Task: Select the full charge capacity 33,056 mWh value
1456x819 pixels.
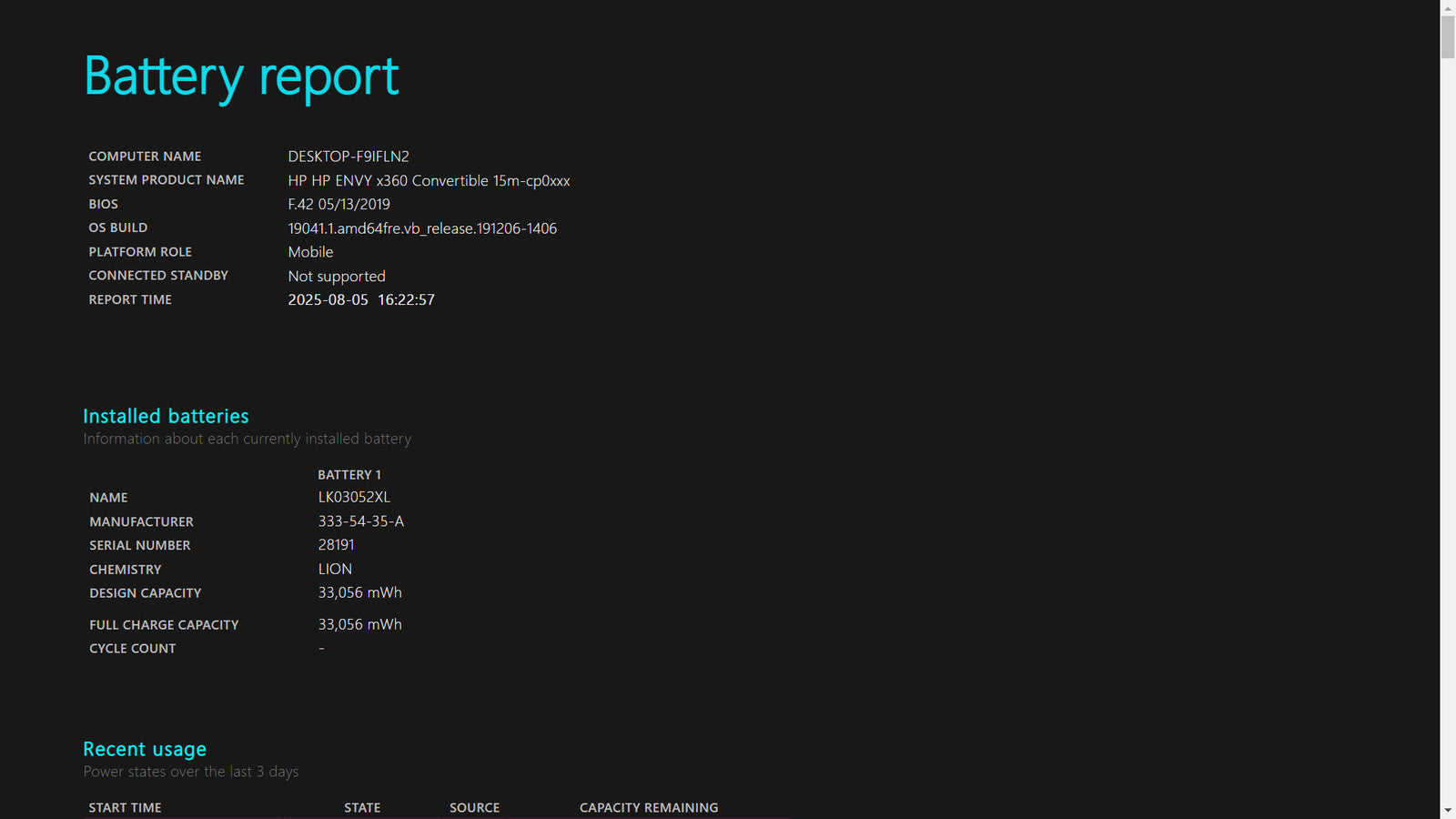Action: (x=360, y=624)
